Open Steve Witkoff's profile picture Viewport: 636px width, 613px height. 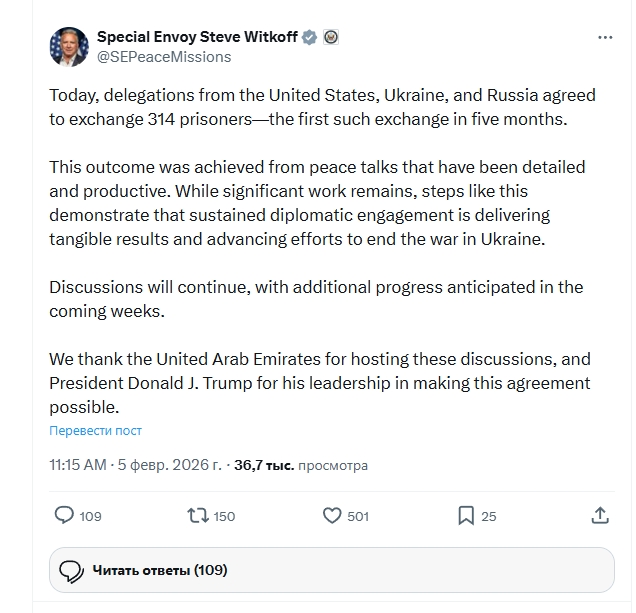68,47
